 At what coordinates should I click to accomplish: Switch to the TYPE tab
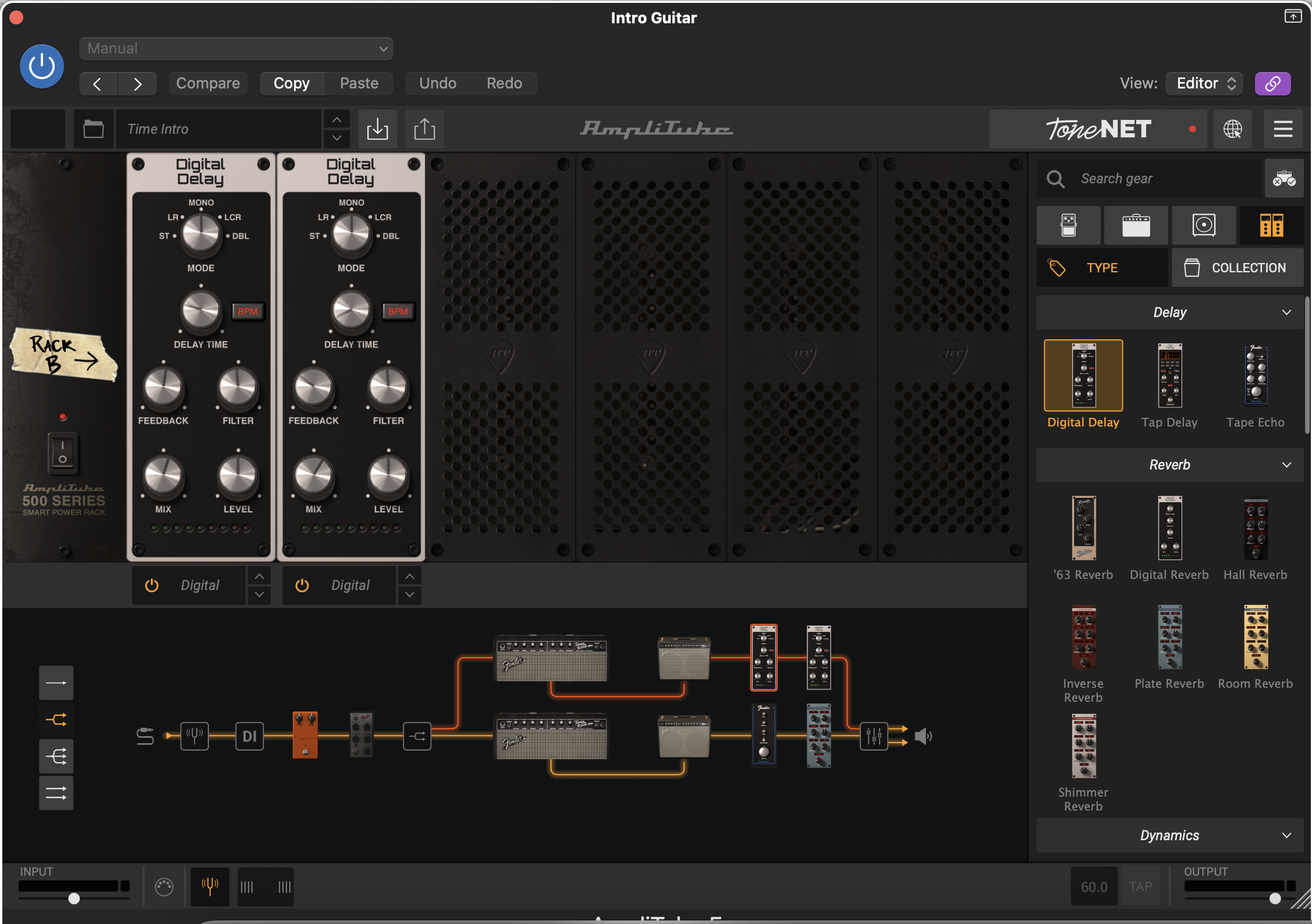1102,268
